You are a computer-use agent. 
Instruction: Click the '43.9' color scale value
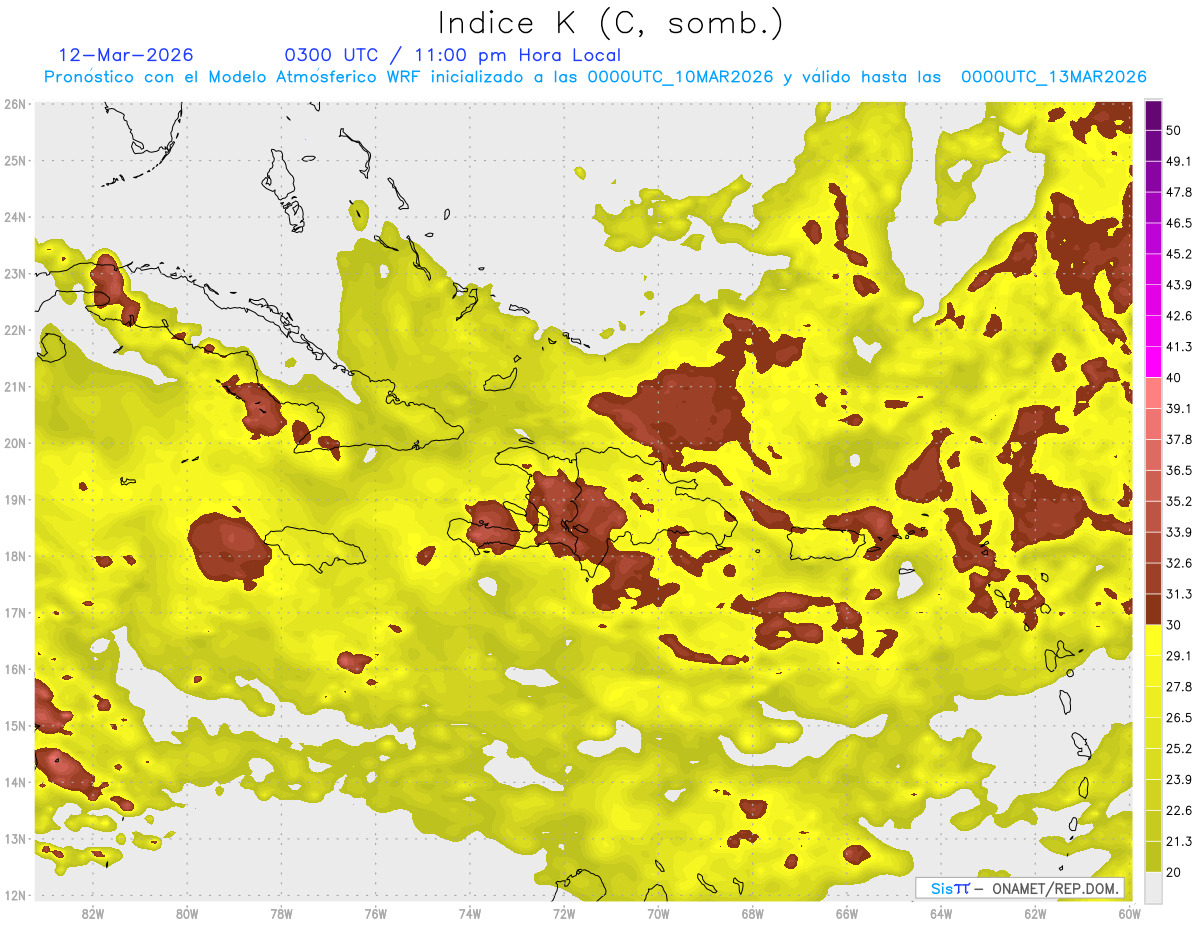point(1178,285)
